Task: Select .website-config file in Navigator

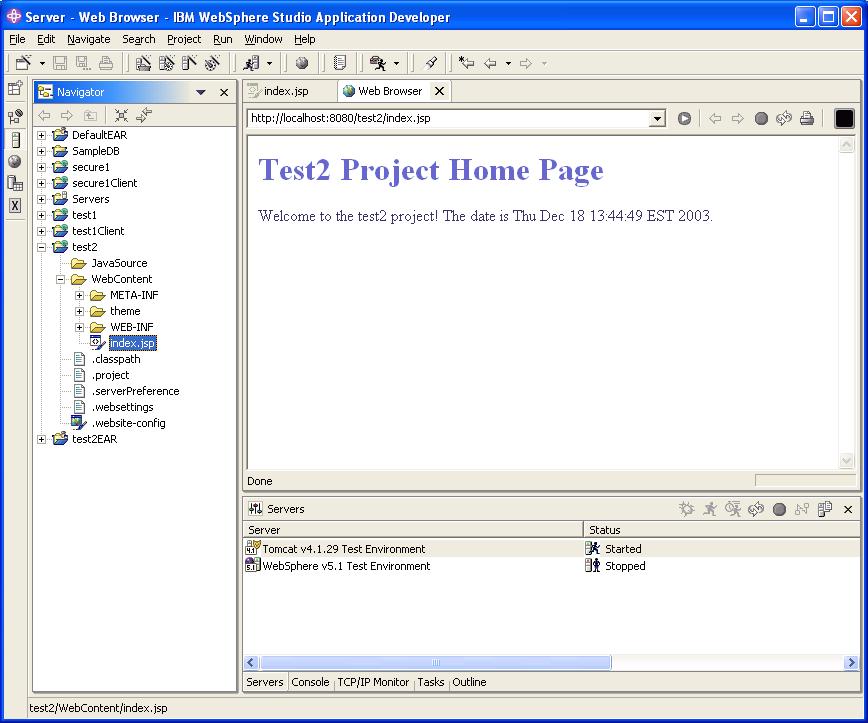Action: 128,424
